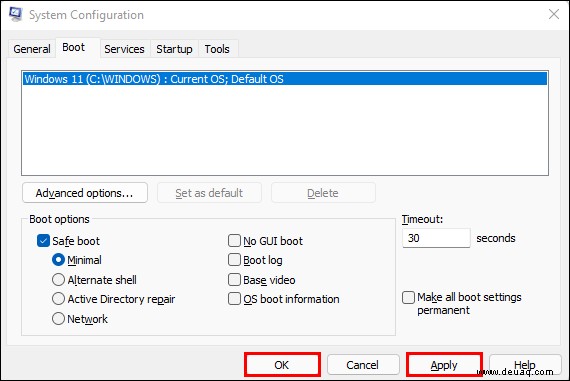Enable No GUI boot
This screenshot has width=570, height=381.
(234, 241)
